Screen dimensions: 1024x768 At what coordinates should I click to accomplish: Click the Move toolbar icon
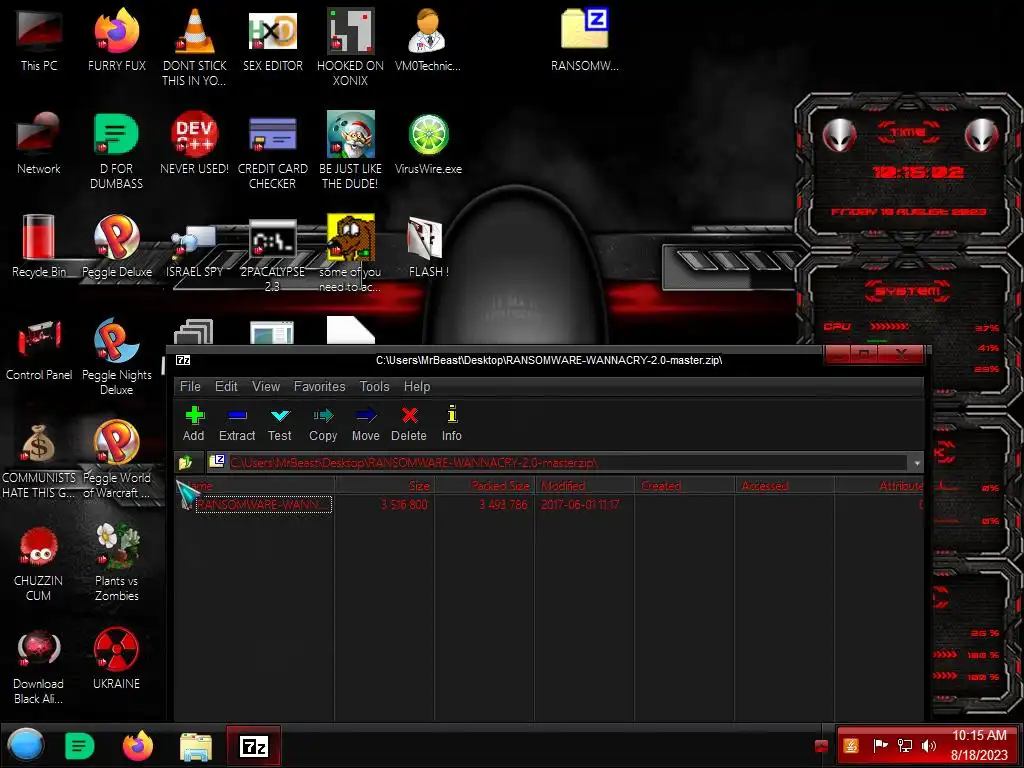[x=366, y=424]
